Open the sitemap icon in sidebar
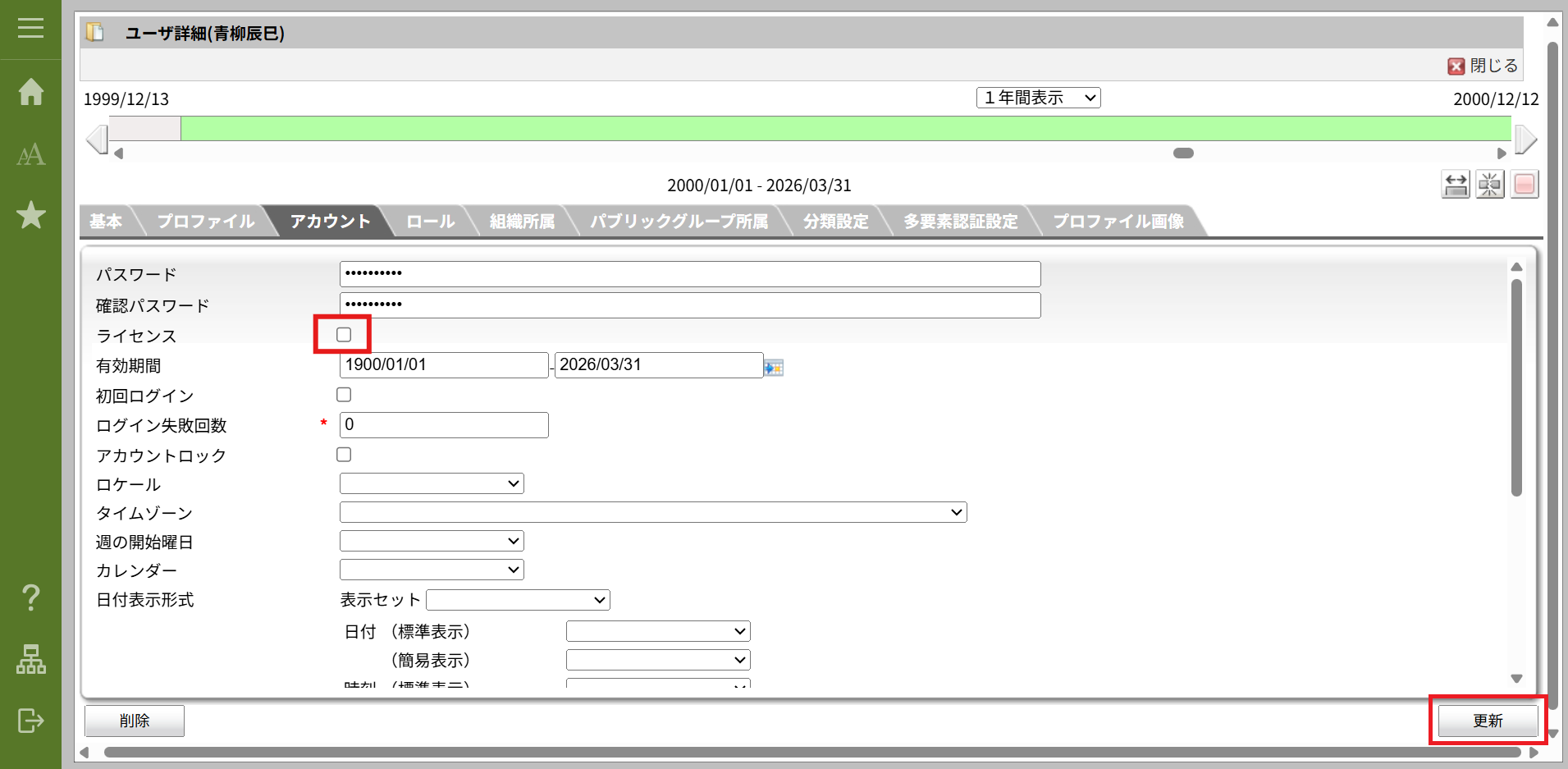Viewport: 1568px width, 769px height. 30,659
